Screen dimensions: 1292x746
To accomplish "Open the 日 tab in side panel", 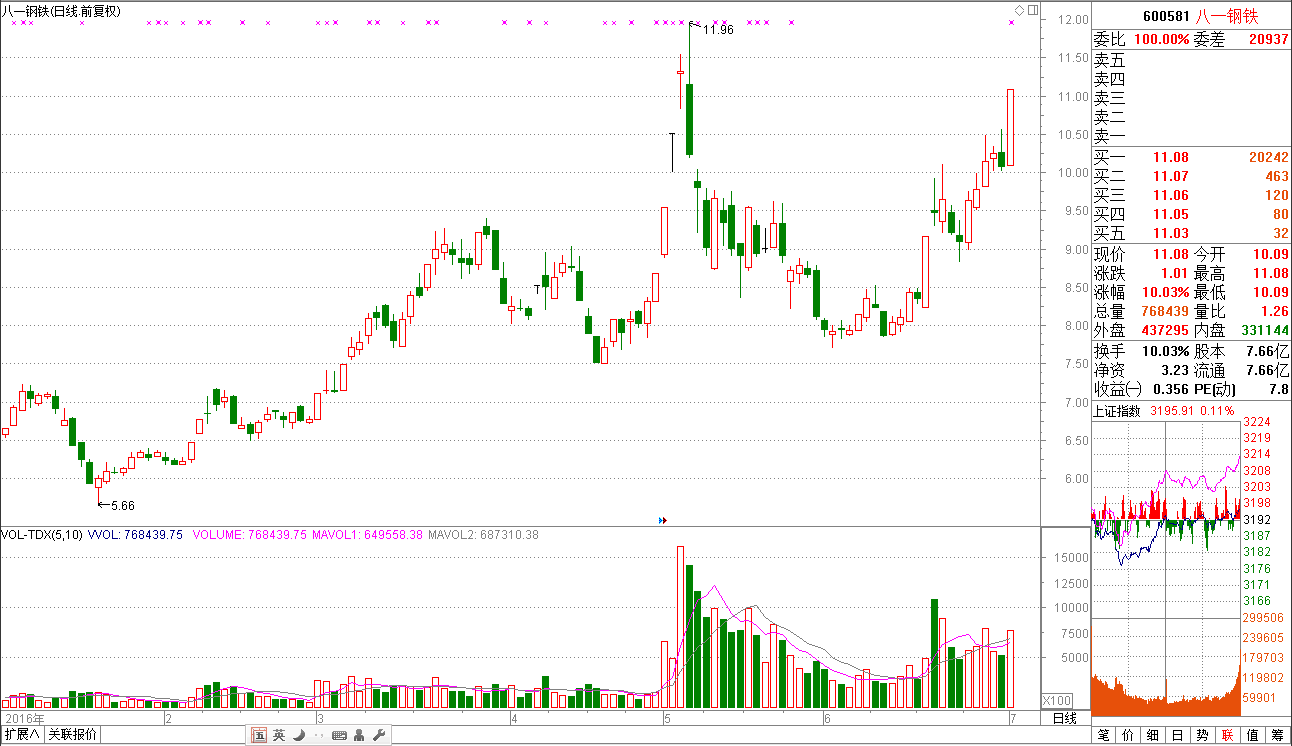I will [1178, 735].
